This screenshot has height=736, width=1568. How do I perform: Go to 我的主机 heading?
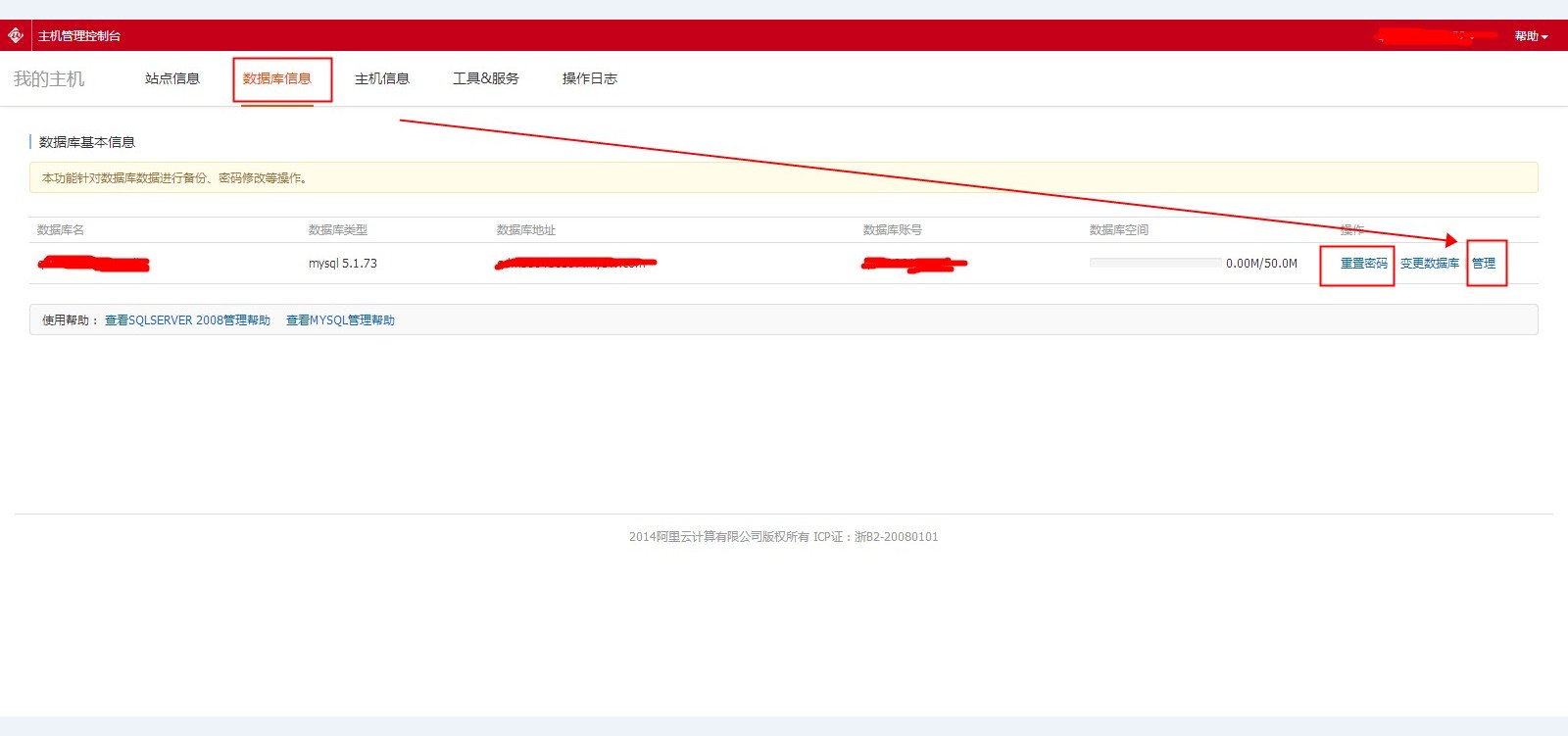(x=49, y=79)
